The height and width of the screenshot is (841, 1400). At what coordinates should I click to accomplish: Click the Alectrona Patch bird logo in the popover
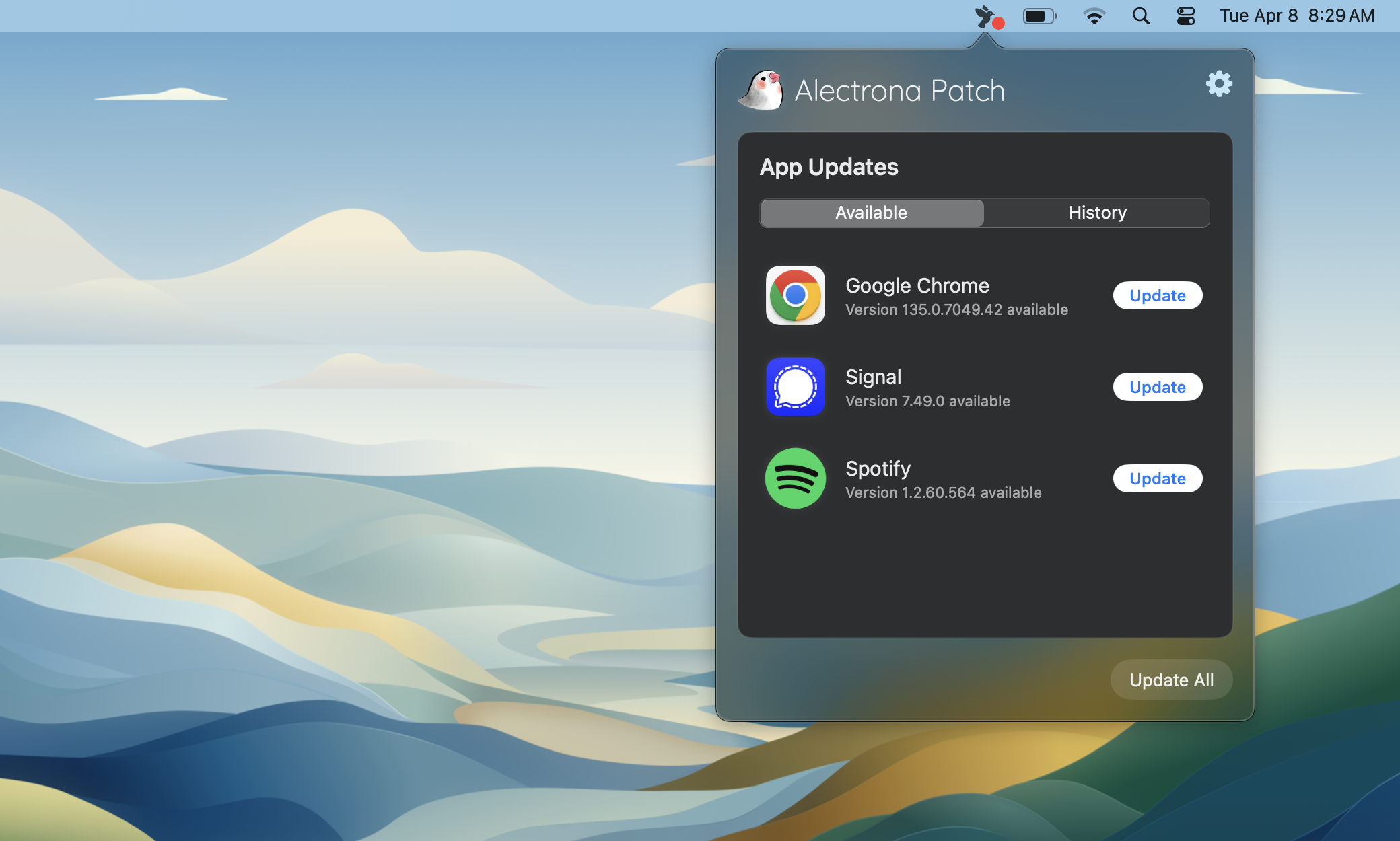click(761, 91)
